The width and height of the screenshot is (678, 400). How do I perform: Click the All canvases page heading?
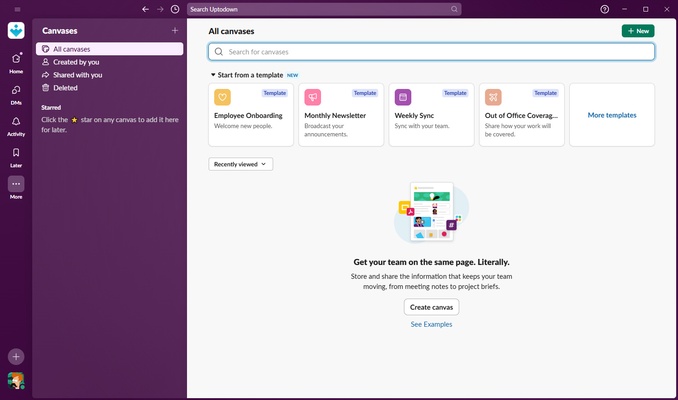tap(231, 31)
